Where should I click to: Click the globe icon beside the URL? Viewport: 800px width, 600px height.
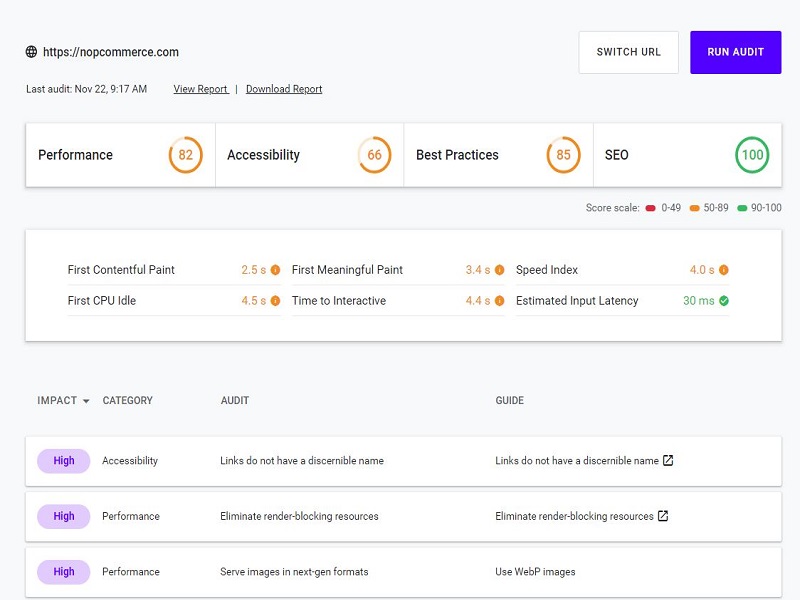click(31, 52)
